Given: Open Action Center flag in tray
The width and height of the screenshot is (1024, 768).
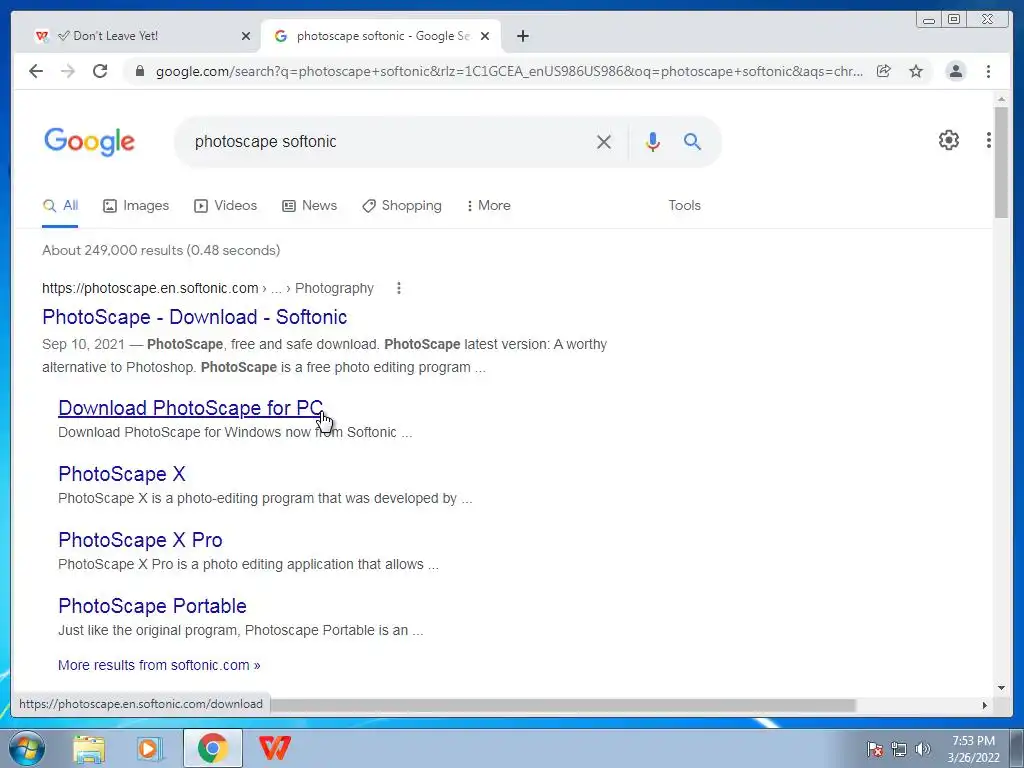Looking at the screenshot, I should coord(874,749).
